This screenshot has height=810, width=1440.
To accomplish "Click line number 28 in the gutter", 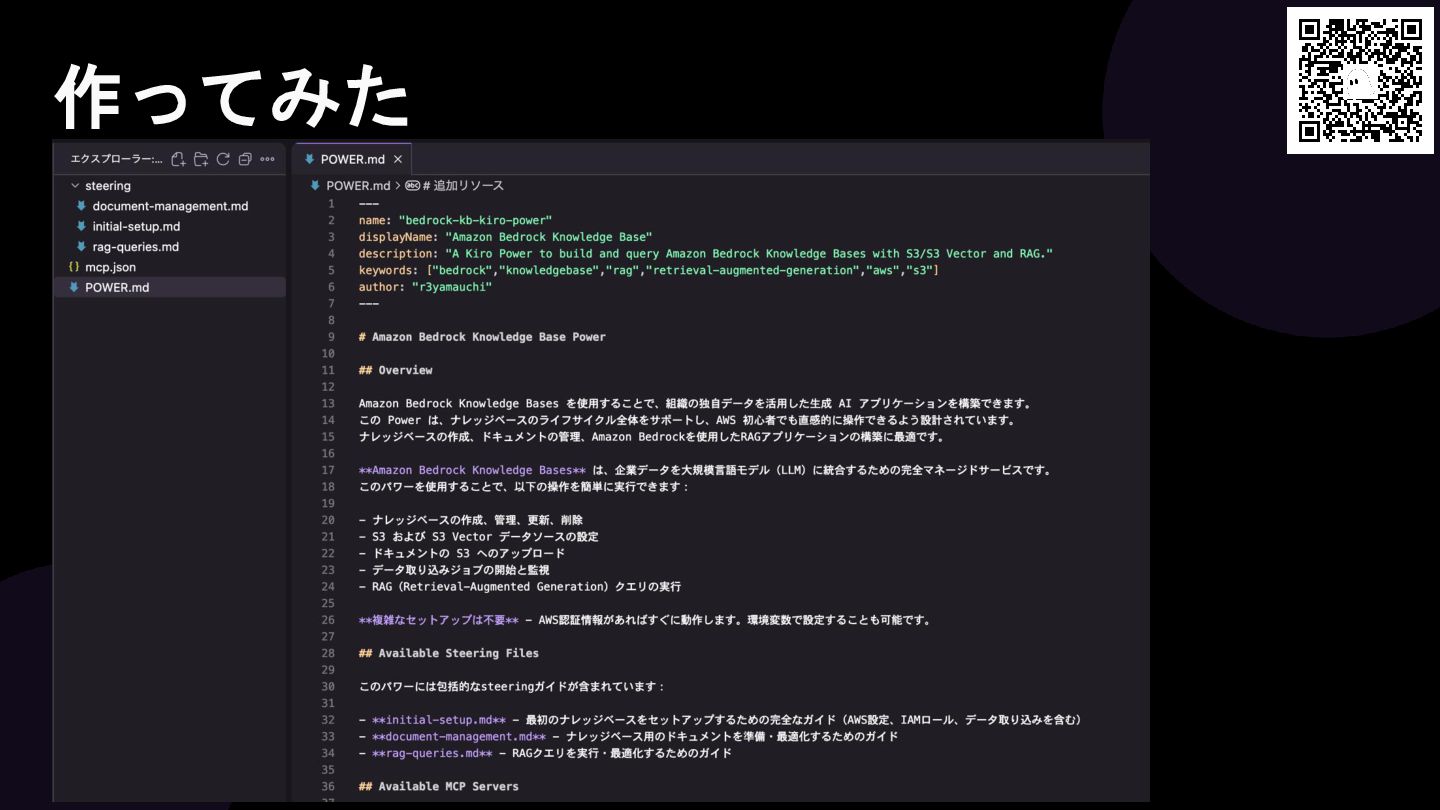I will tap(328, 653).
